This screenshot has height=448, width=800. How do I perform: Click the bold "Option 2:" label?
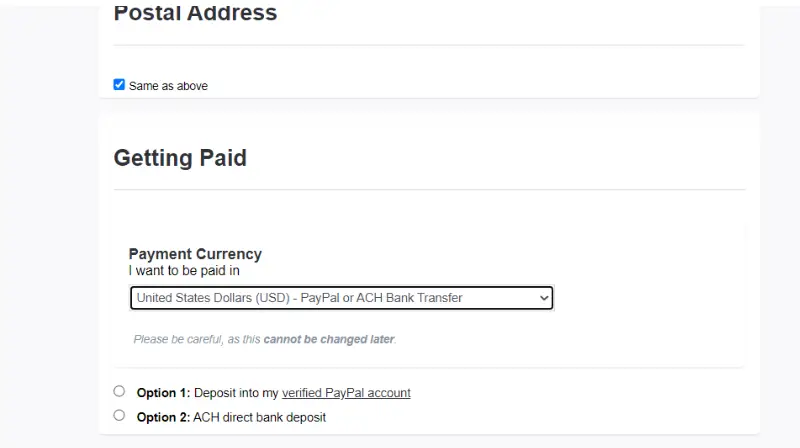coord(163,417)
